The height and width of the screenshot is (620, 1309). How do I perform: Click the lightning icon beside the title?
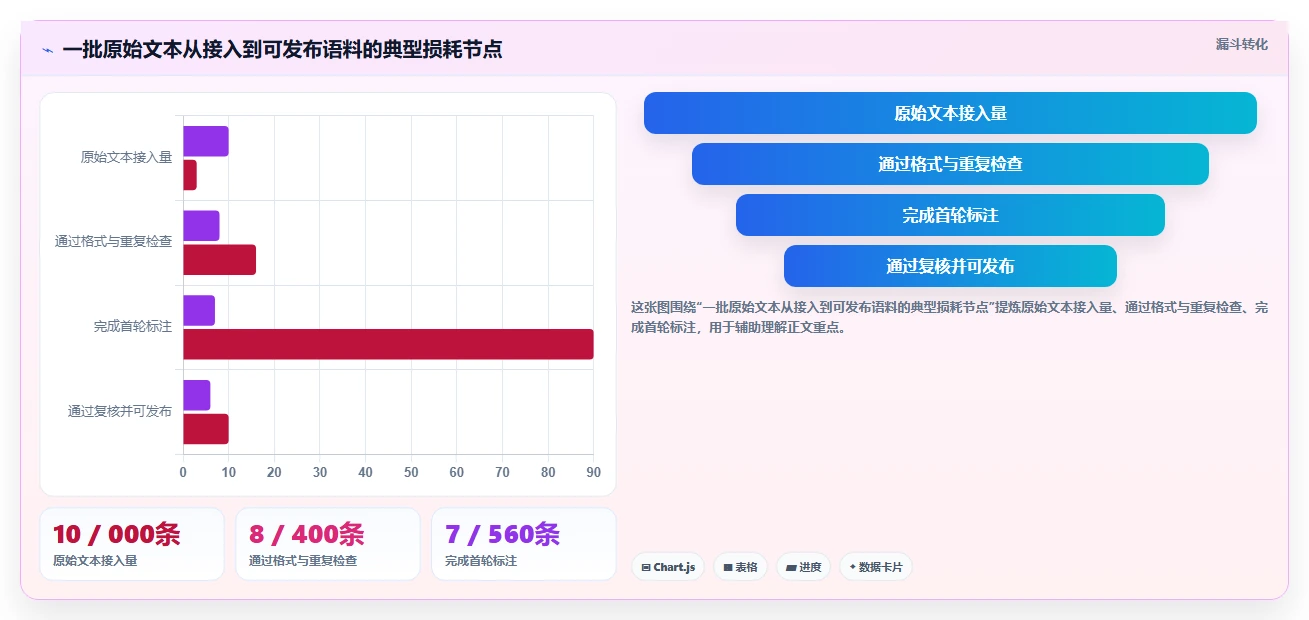point(47,50)
